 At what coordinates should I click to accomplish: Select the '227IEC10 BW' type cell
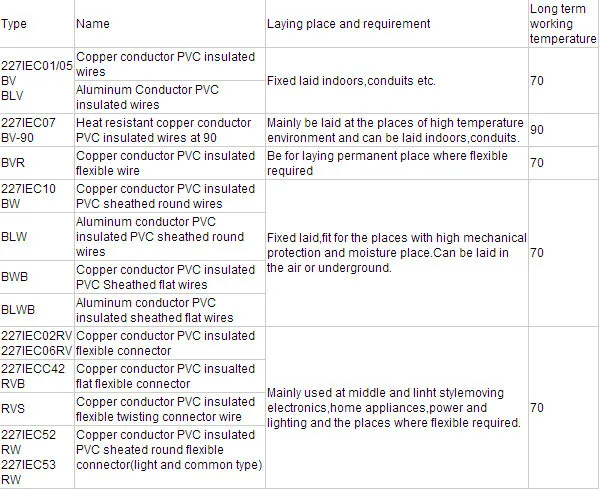37,196
